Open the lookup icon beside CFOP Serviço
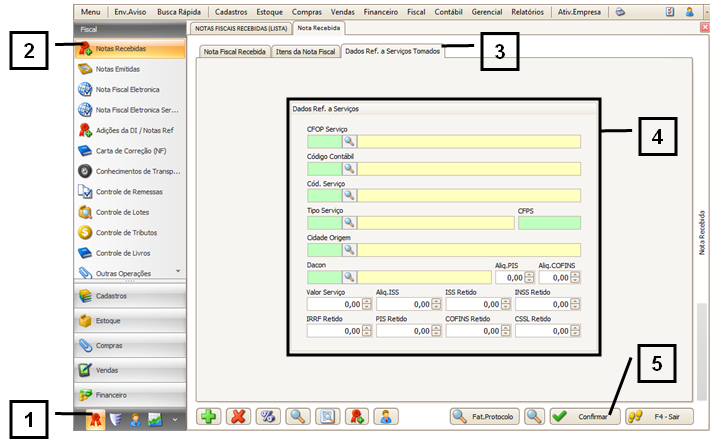The image size is (716, 444). coord(349,142)
